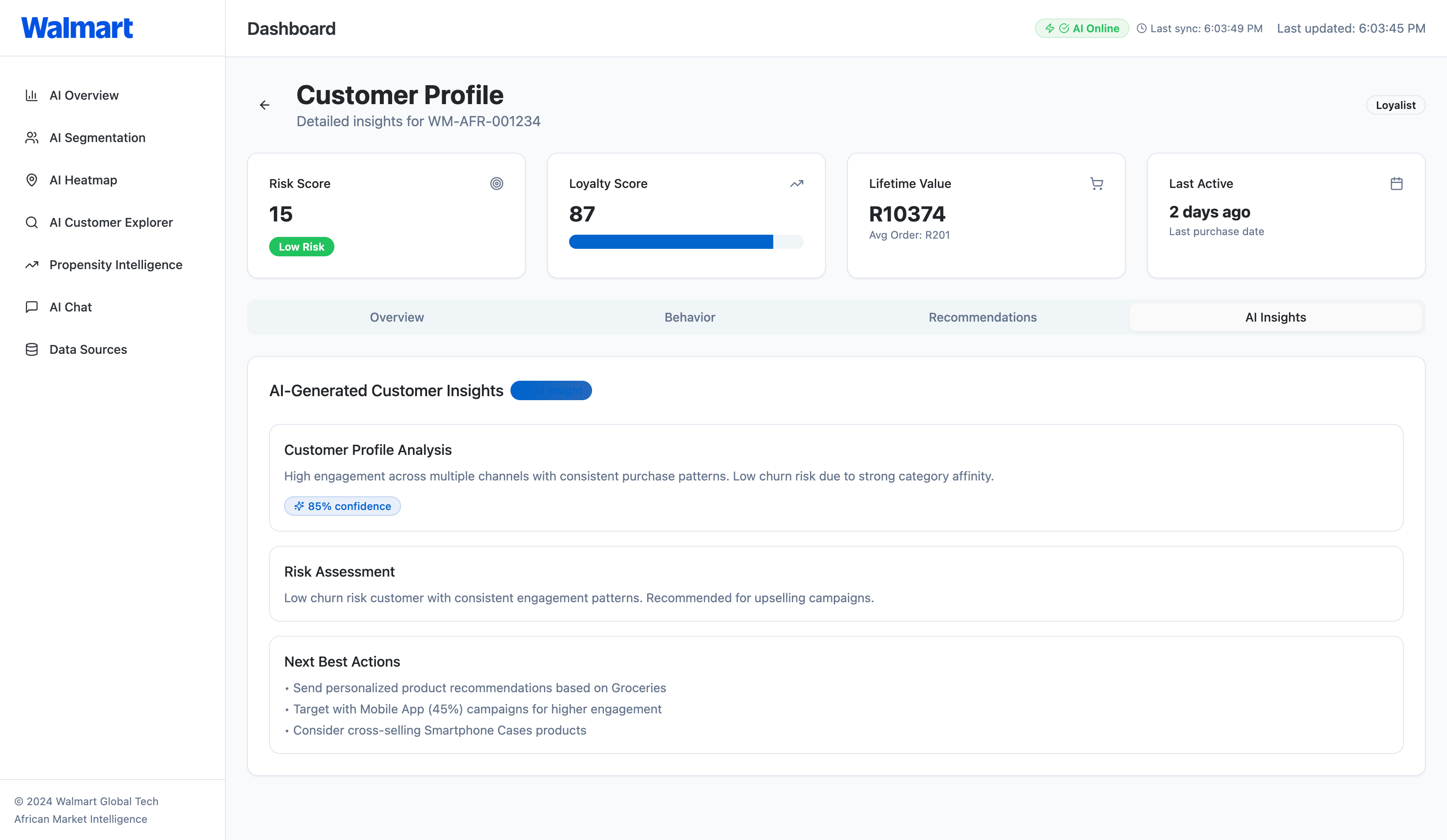Click AI-Generated Customer Insights heading
The width and height of the screenshot is (1447, 840).
click(386, 390)
